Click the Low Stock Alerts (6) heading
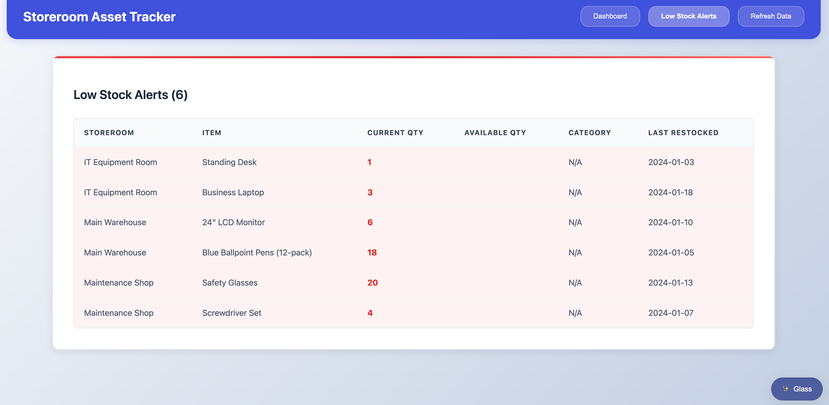The image size is (829, 405). coord(130,95)
